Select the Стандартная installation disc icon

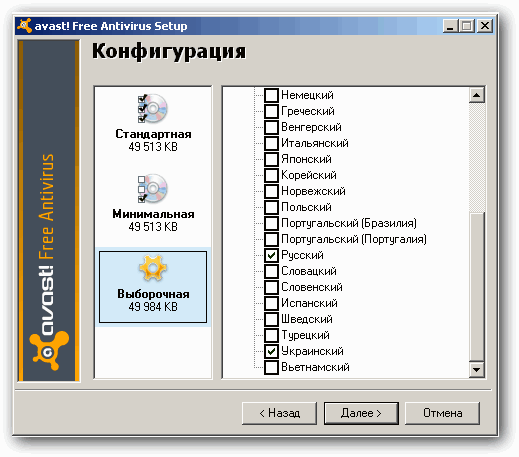point(153,108)
